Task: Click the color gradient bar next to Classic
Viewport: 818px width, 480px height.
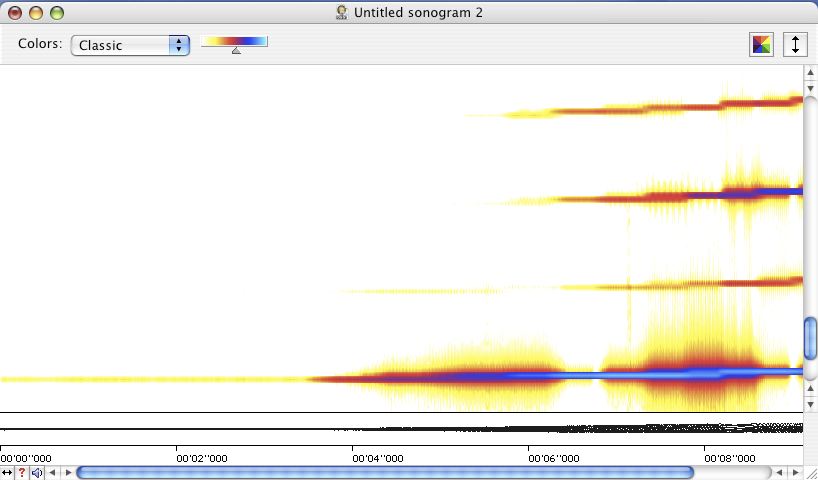Action: point(234,41)
